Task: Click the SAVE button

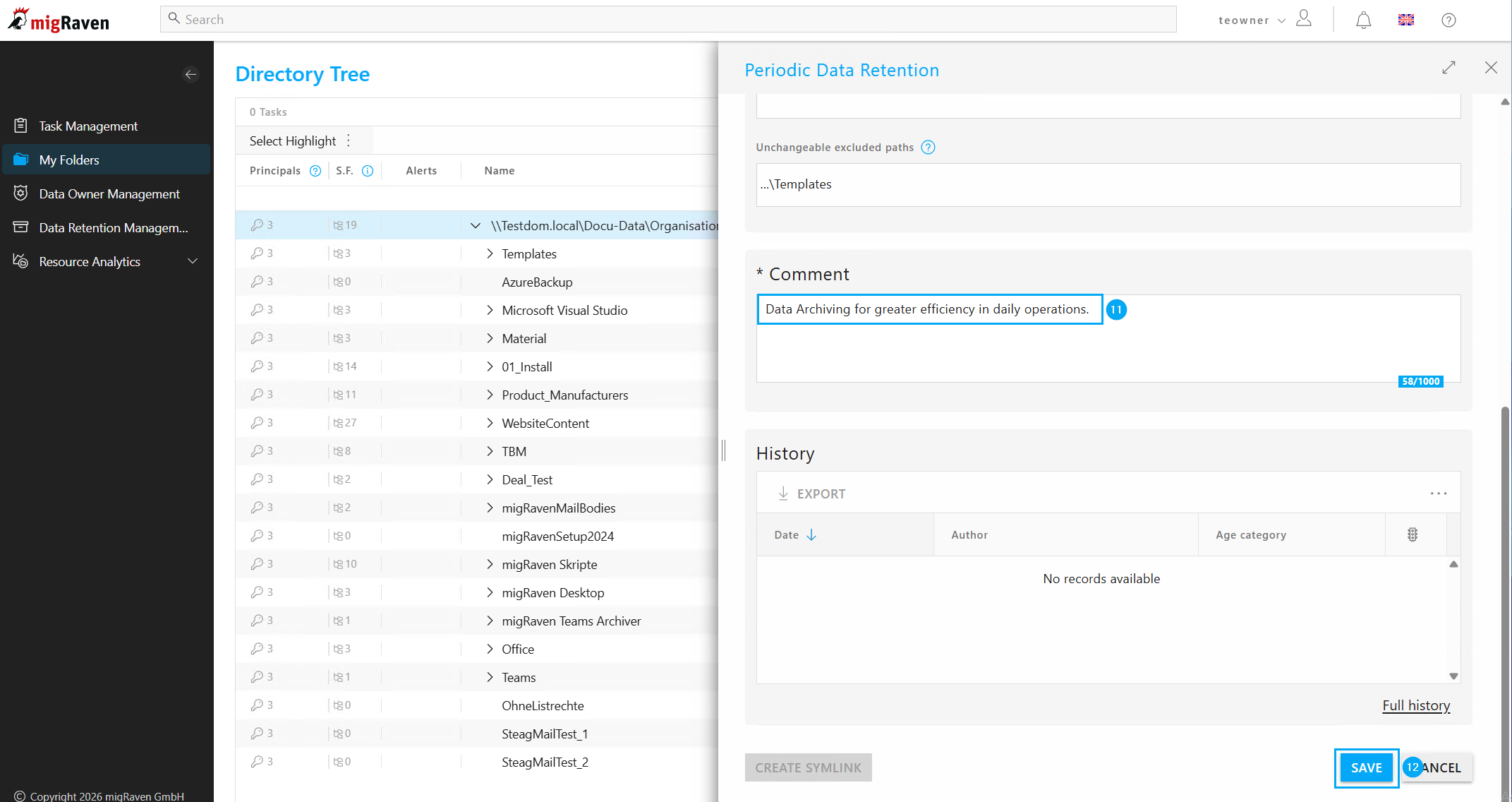Action: point(1366,767)
